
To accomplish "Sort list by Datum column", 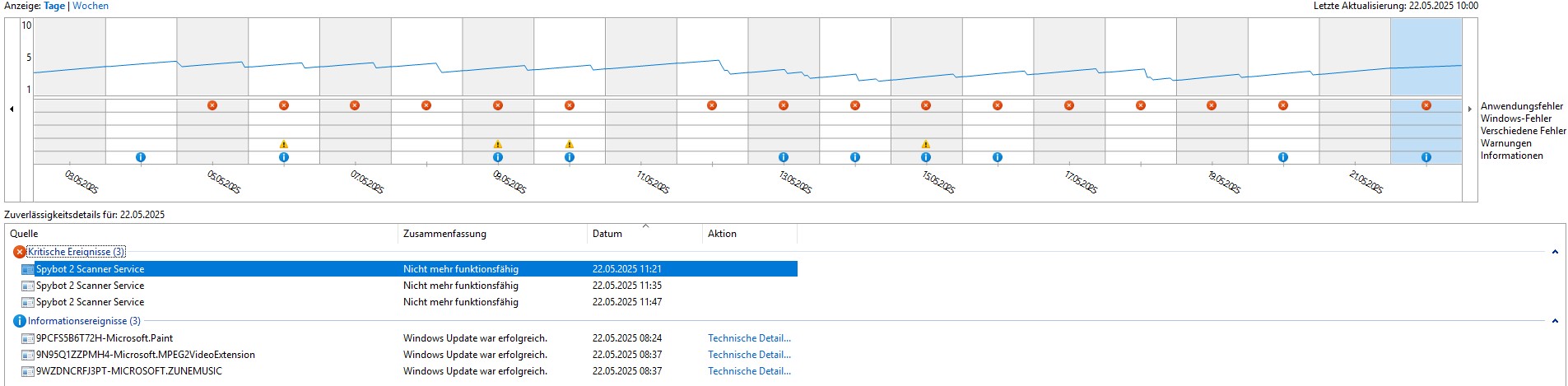I will click(x=644, y=234).
